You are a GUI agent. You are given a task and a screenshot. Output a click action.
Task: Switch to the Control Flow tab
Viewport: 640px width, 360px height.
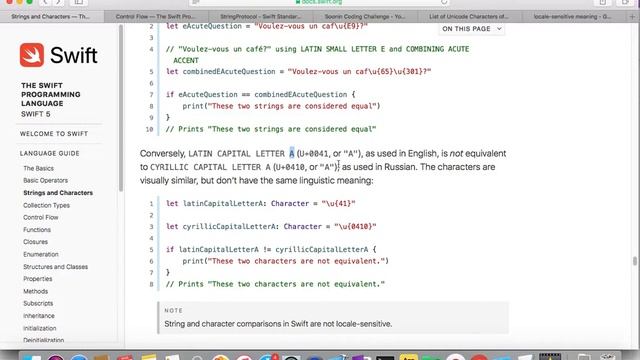156,17
